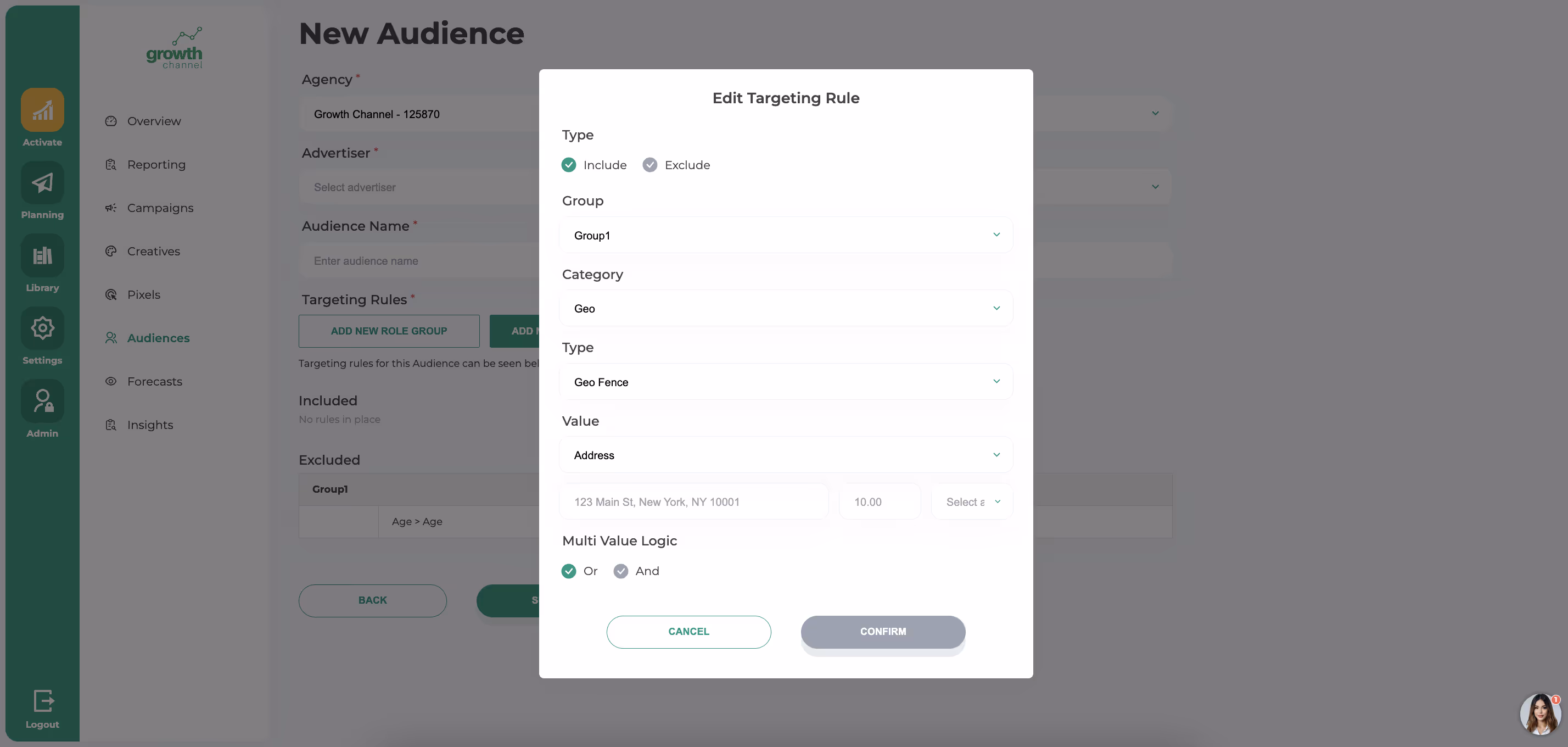Open the Forecasts menu item
The image size is (1568, 747).
point(155,382)
